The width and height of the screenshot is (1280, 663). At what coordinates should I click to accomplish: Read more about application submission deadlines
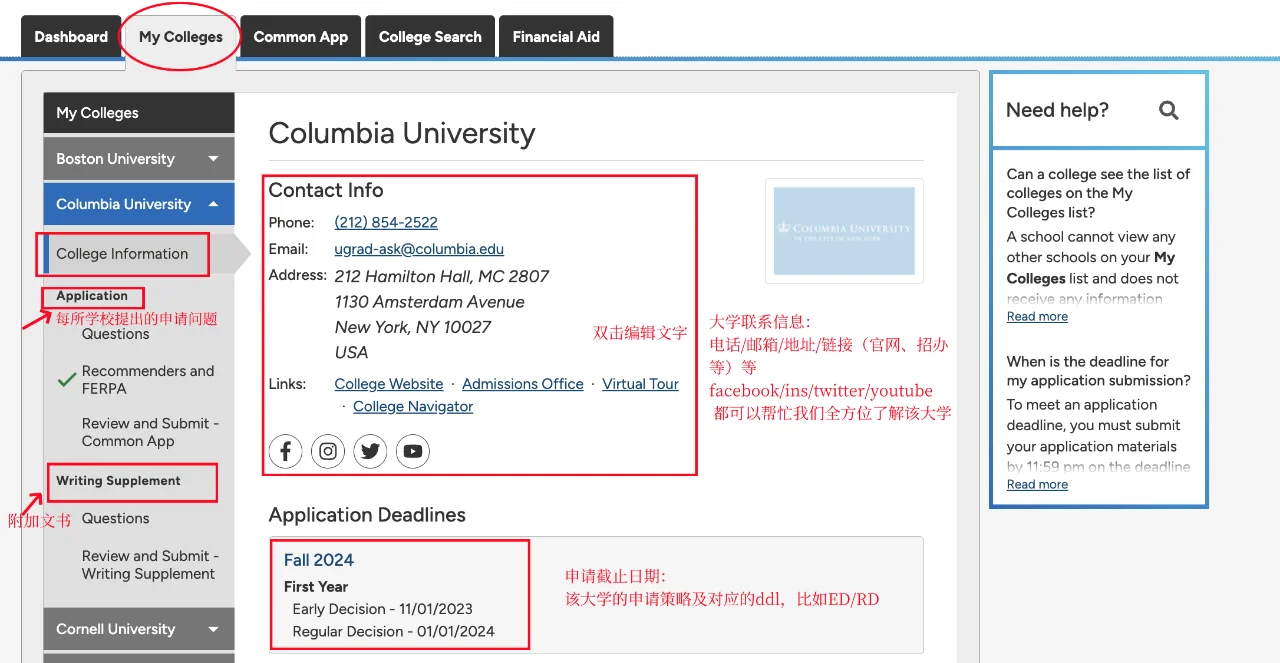[x=1037, y=484]
